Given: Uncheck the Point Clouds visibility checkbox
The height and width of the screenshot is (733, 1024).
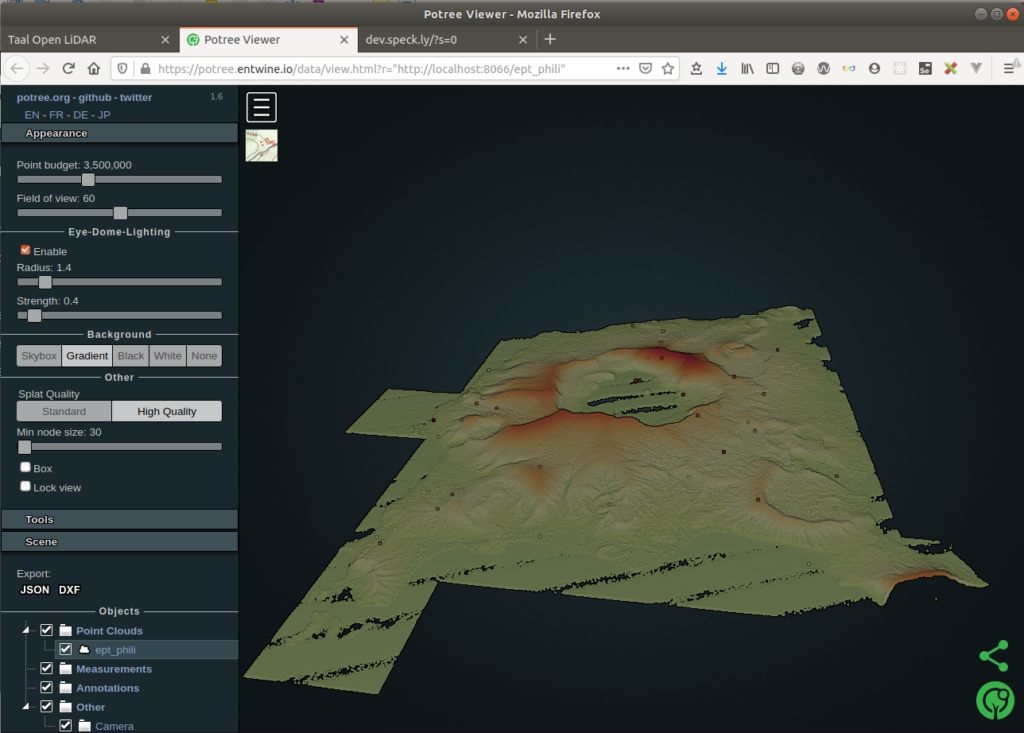Looking at the screenshot, I should pyautogui.click(x=46, y=630).
